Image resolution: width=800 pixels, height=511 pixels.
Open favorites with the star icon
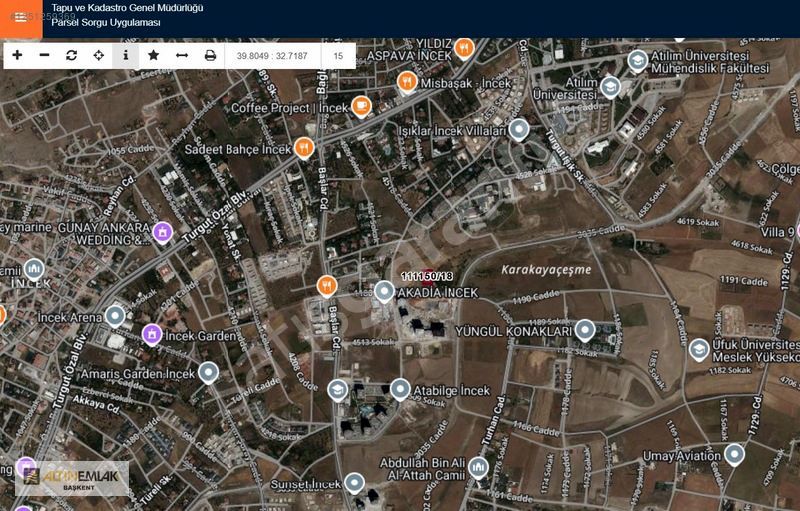[x=153, y=55]
